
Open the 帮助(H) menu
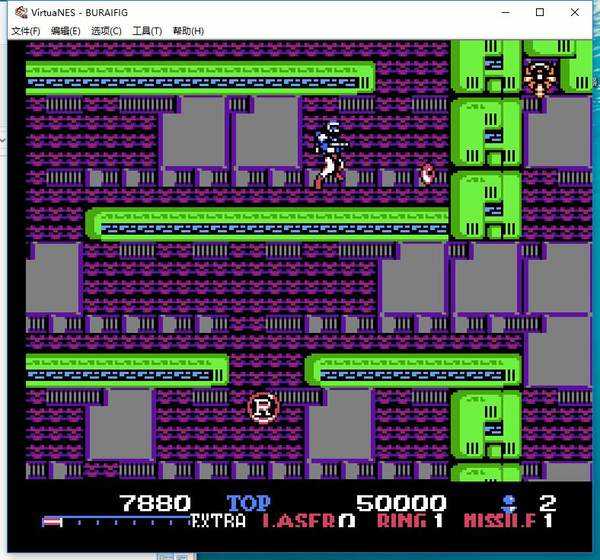188,31
